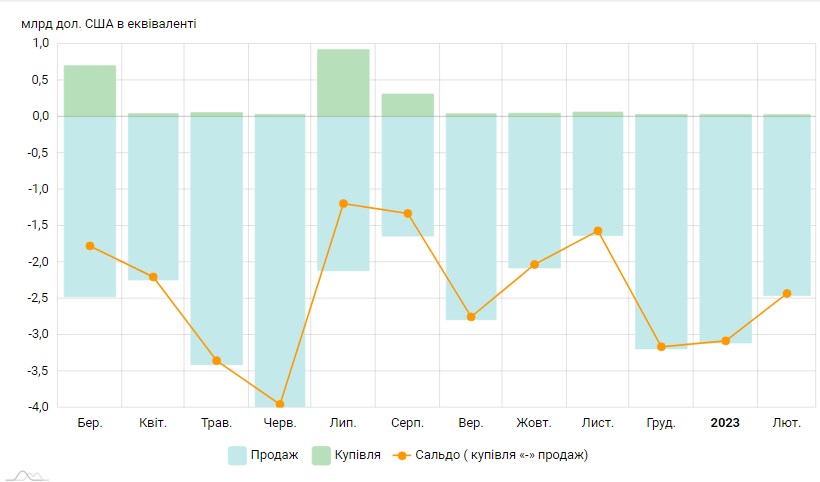The width and height of the screenshot is (820, 482).
Task: Click the blue Продаж bar for Жовт.
Action: pos(534,192)
